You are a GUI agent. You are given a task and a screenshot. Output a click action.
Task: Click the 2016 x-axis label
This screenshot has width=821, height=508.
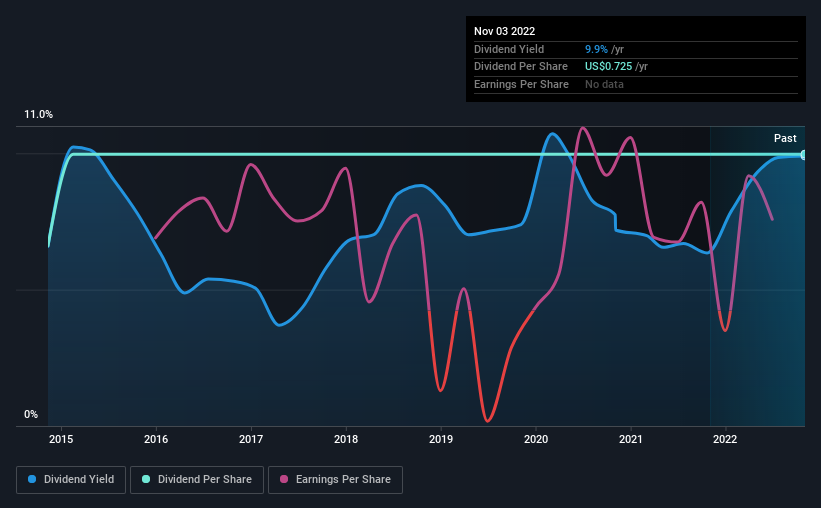tap(156, 439)
